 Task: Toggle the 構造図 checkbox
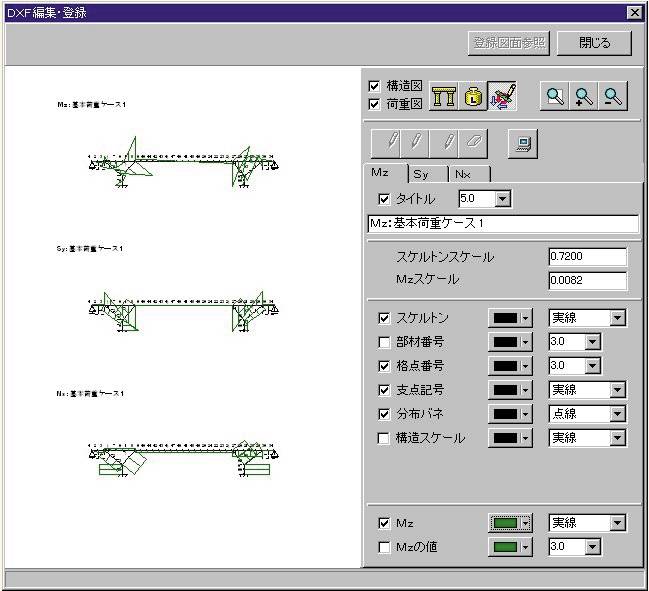pos(375,86)
